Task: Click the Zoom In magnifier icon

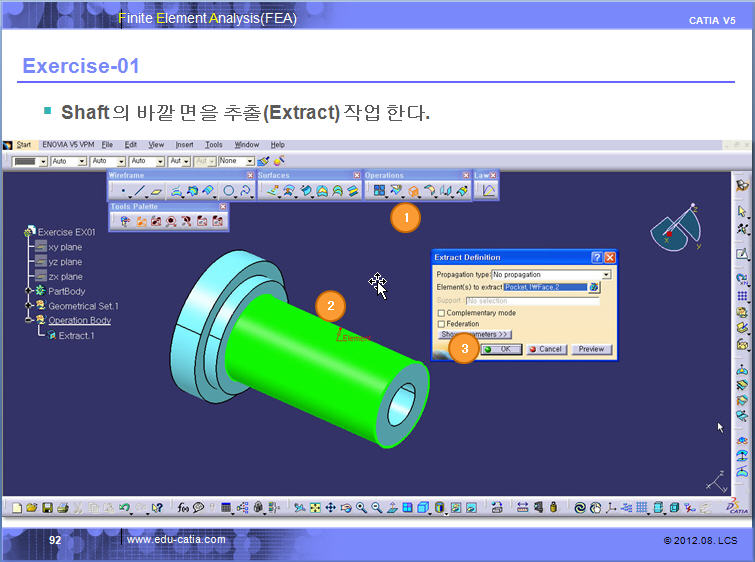Action: coord(361,507)
